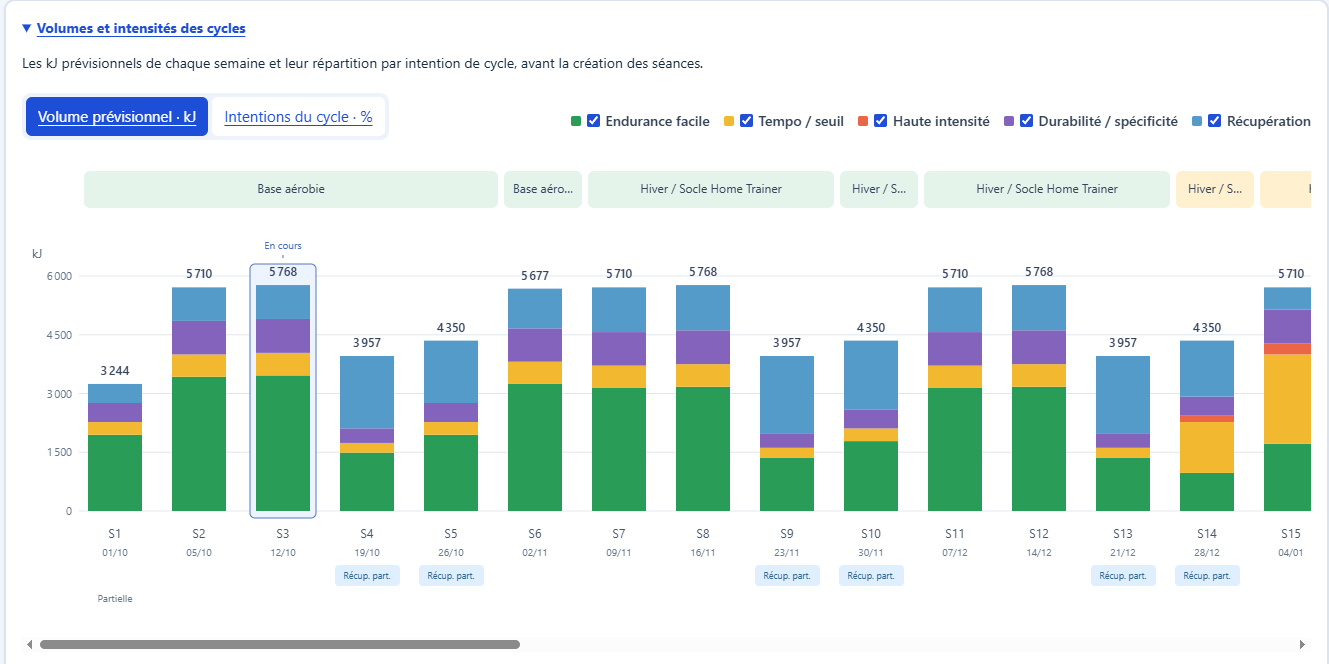Click the purple Durabilité / spécificité legend swatch
The width and height of the screenshot is (1329, 664).
[1008, 121]
